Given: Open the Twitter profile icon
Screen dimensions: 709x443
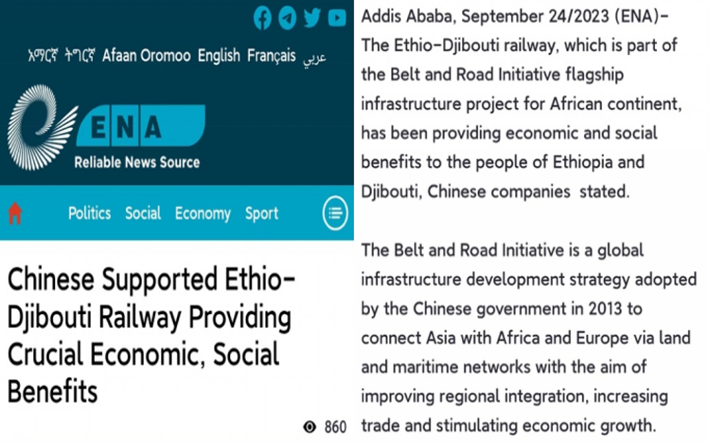Looking at the screenshot, I should point(312,18).
